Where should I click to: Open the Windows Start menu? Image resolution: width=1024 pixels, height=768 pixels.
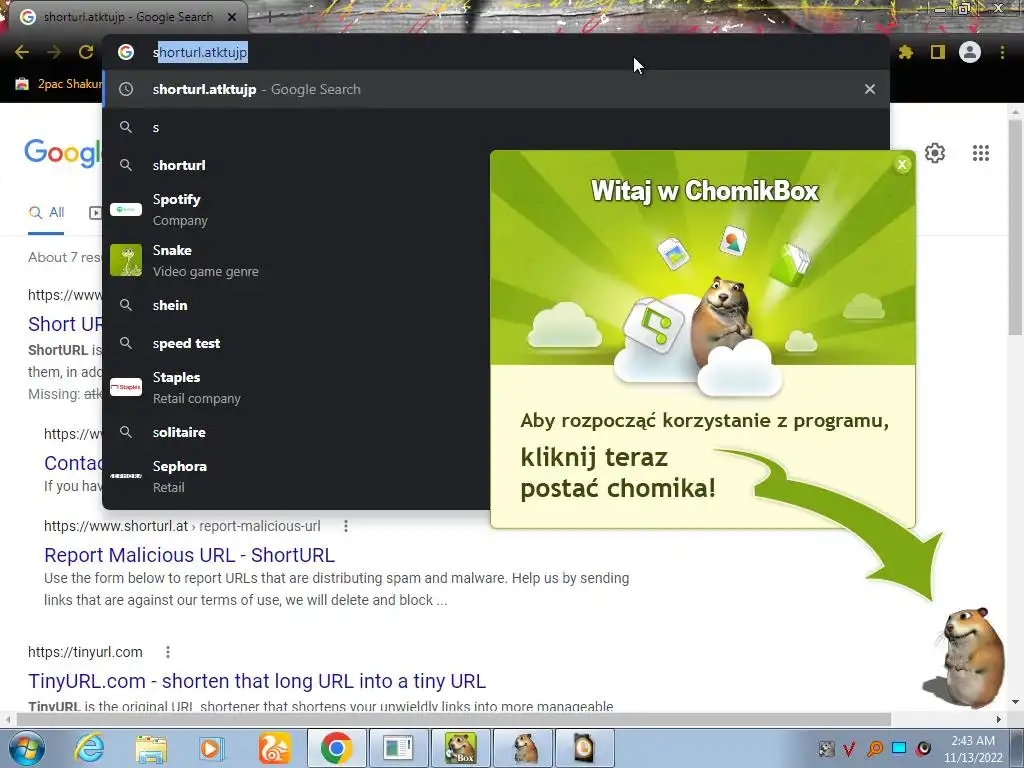click(x=26, y=748)
